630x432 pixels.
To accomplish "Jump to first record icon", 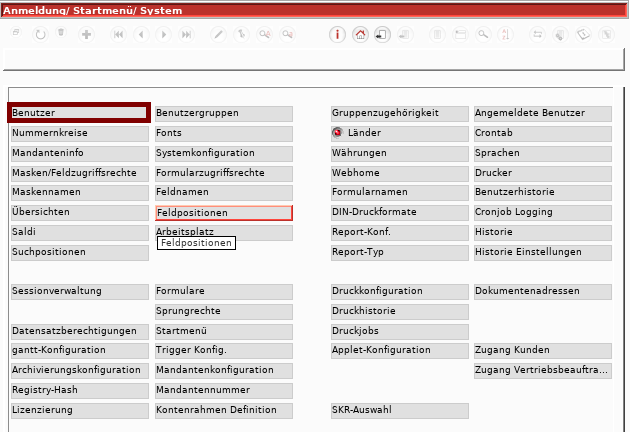I will coord(118,35).
